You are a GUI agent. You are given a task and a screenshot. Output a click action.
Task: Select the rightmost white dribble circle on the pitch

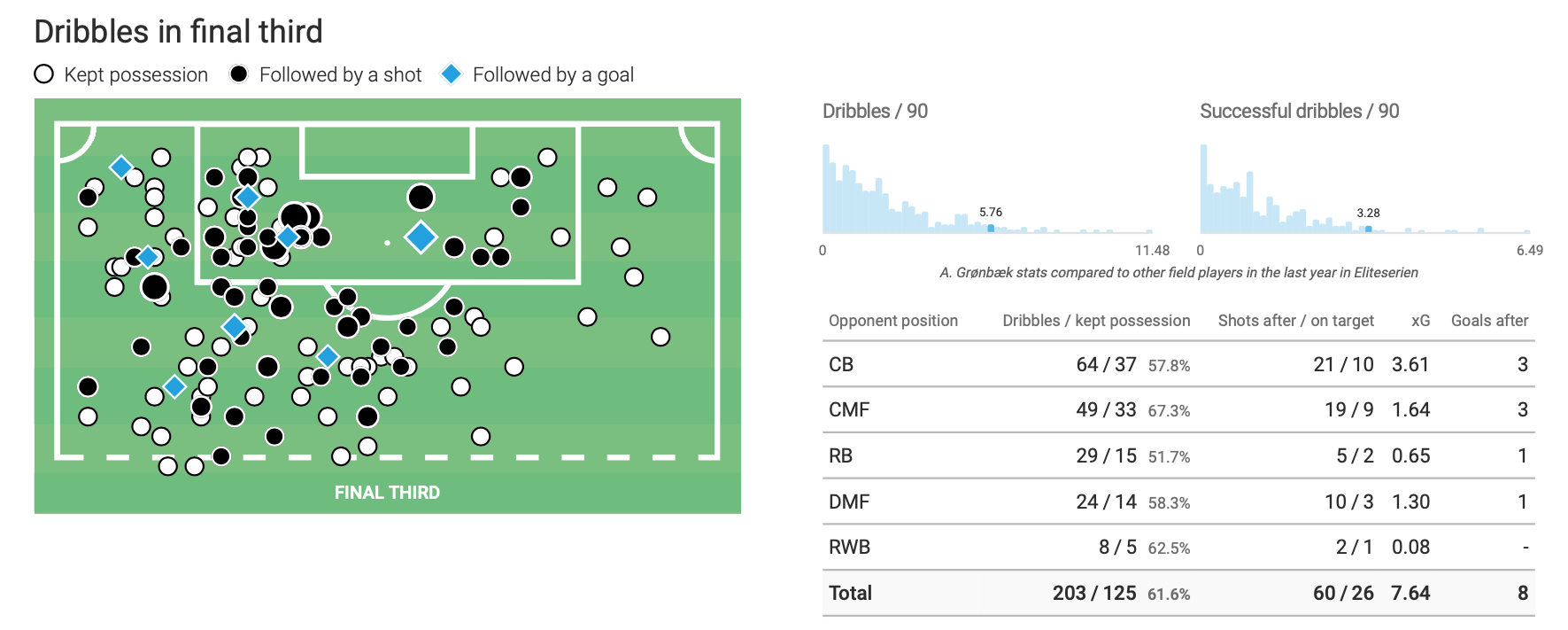click(660, 337)
